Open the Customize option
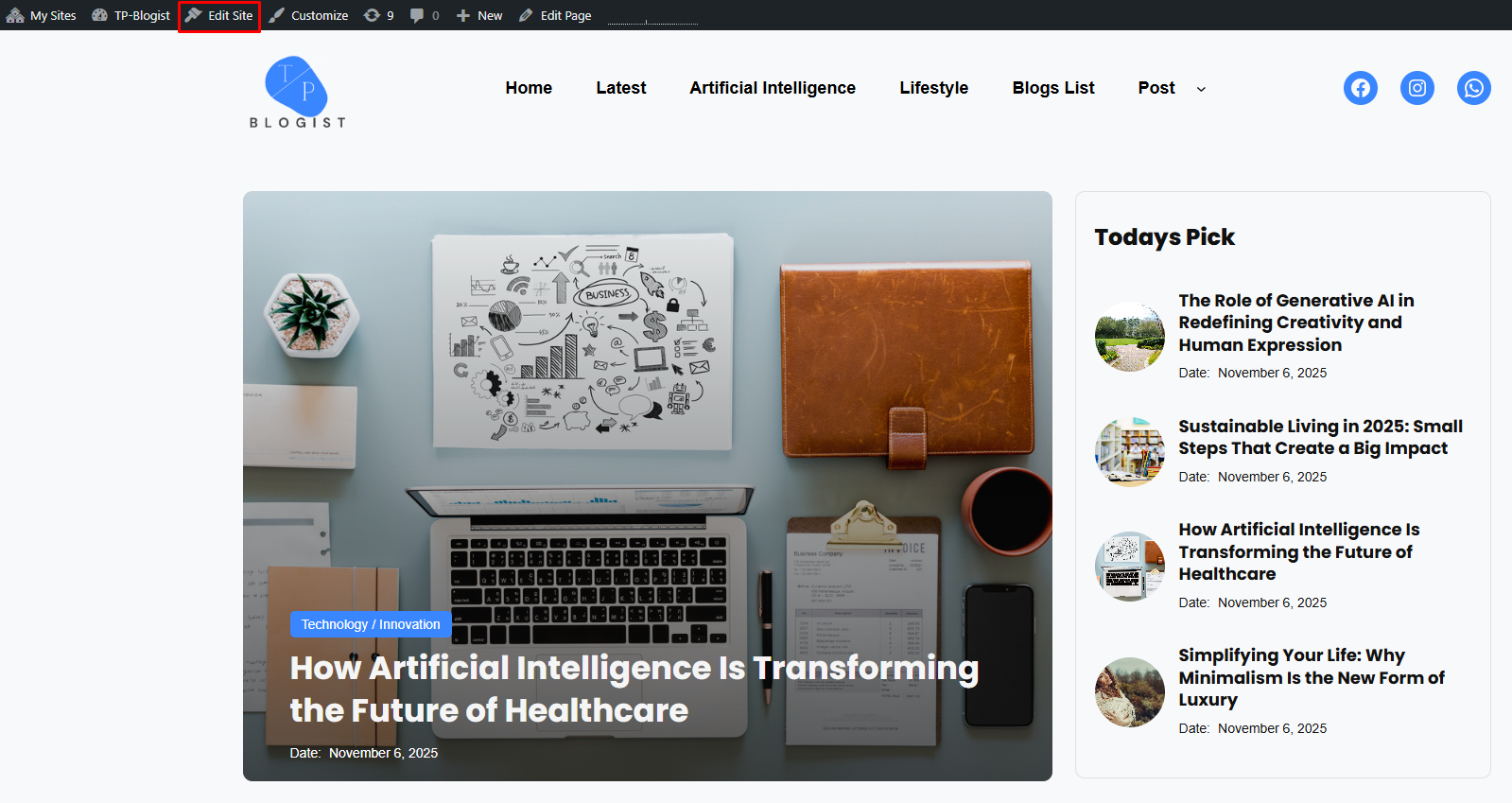The image size is (1512, 803). click(x=309, y=15)
